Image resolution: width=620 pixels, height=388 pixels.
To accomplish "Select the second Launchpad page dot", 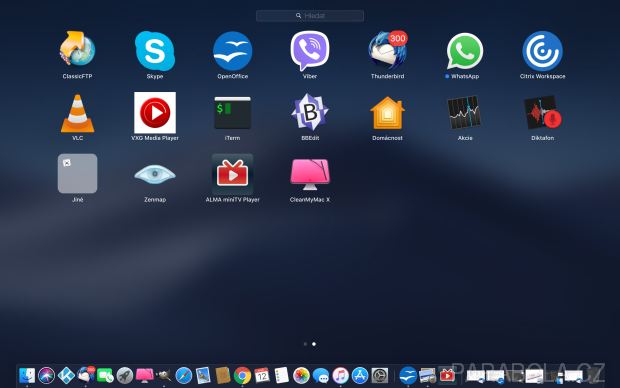I will pyautogui.click(x=314, y=344).
